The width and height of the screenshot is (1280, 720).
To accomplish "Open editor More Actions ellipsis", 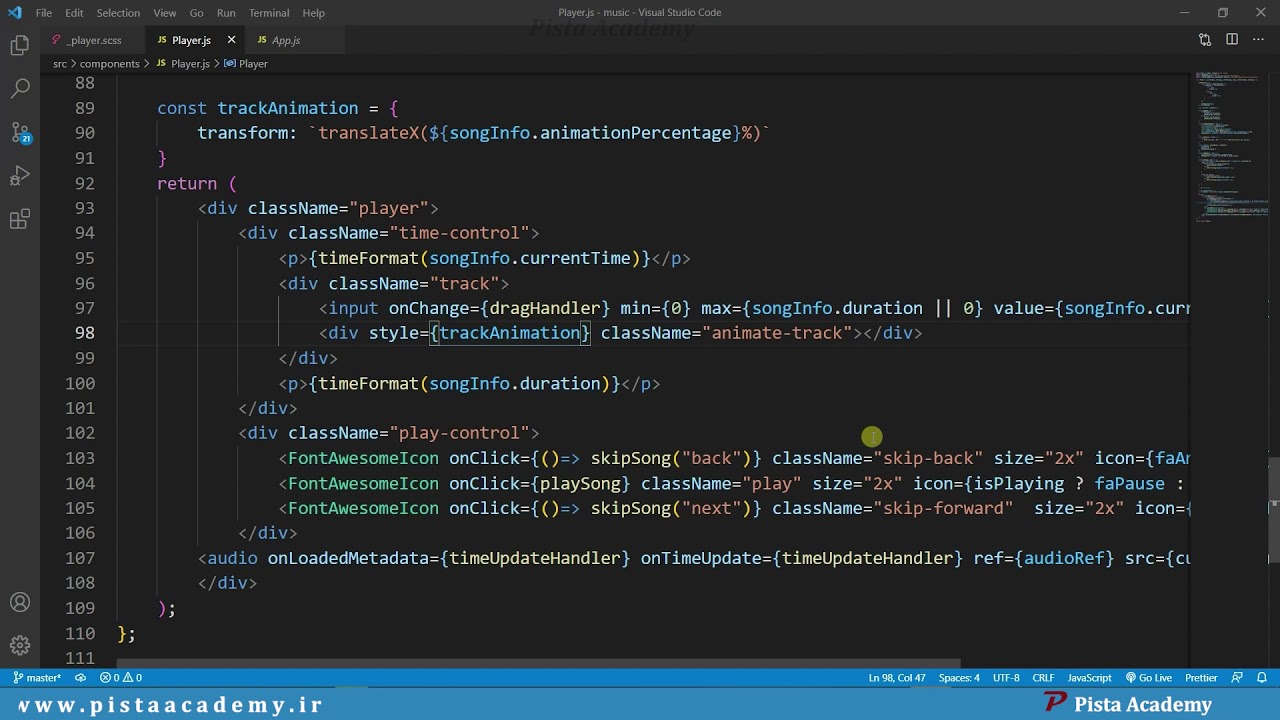I will [1259, 40].
